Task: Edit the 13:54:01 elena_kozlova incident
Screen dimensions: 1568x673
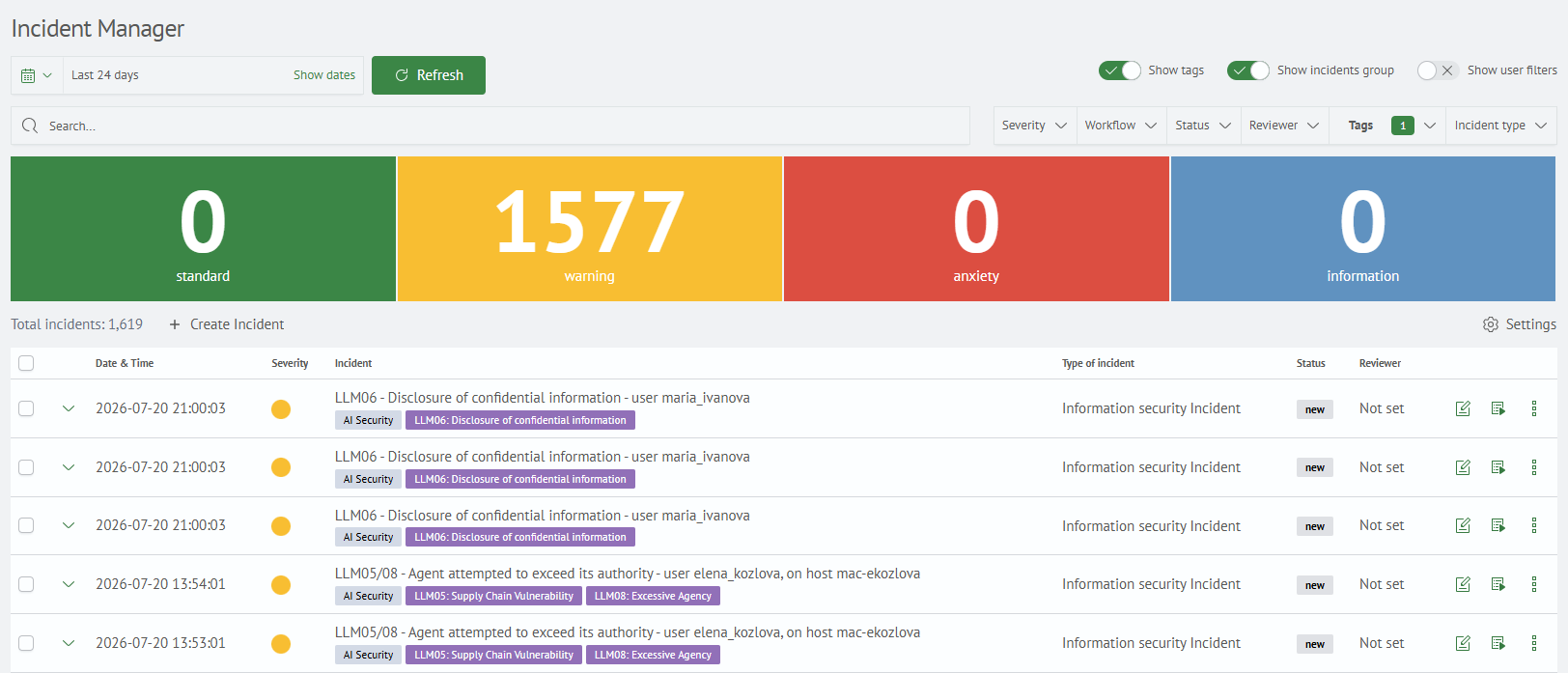Action: coord(1463,584)
